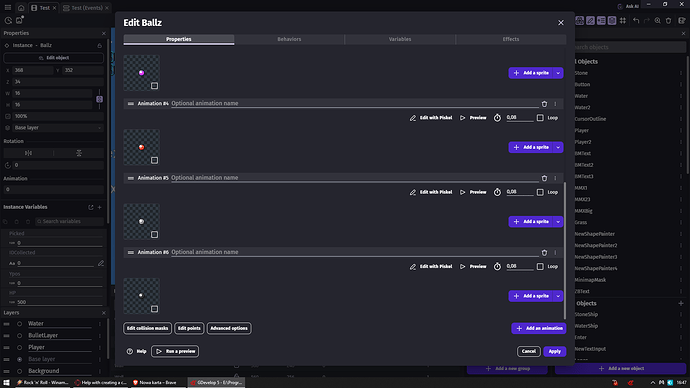Open the Variables tab
This screenshot has width=690, height=388.
[400, 39]
